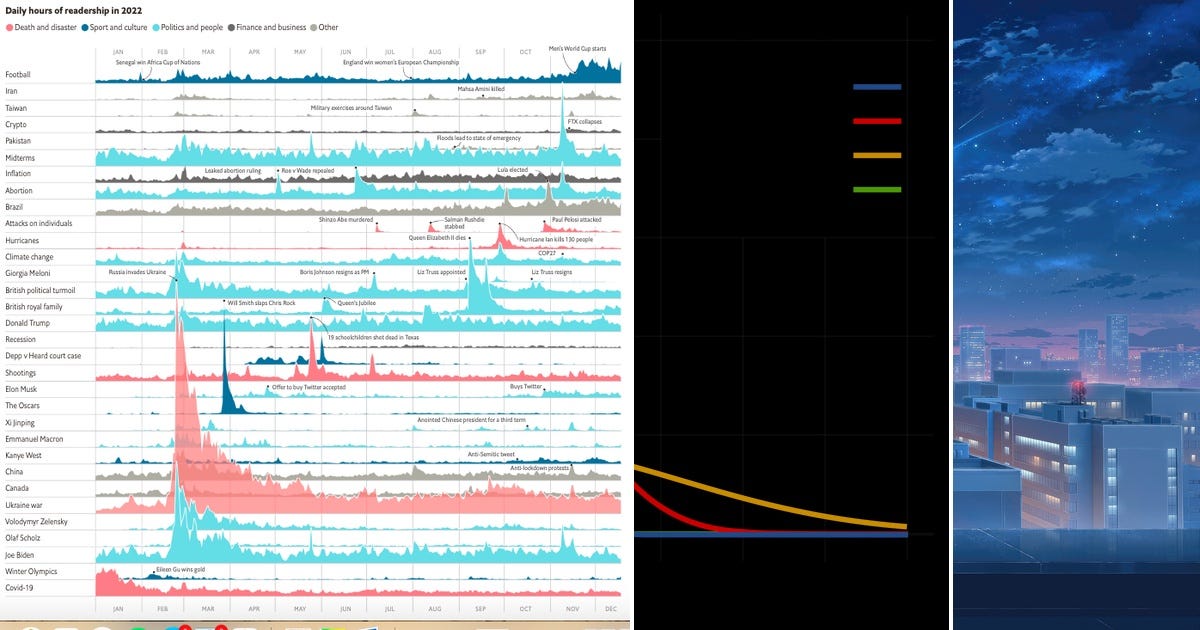Click the 'Buys Twitter' annotation

528,385
